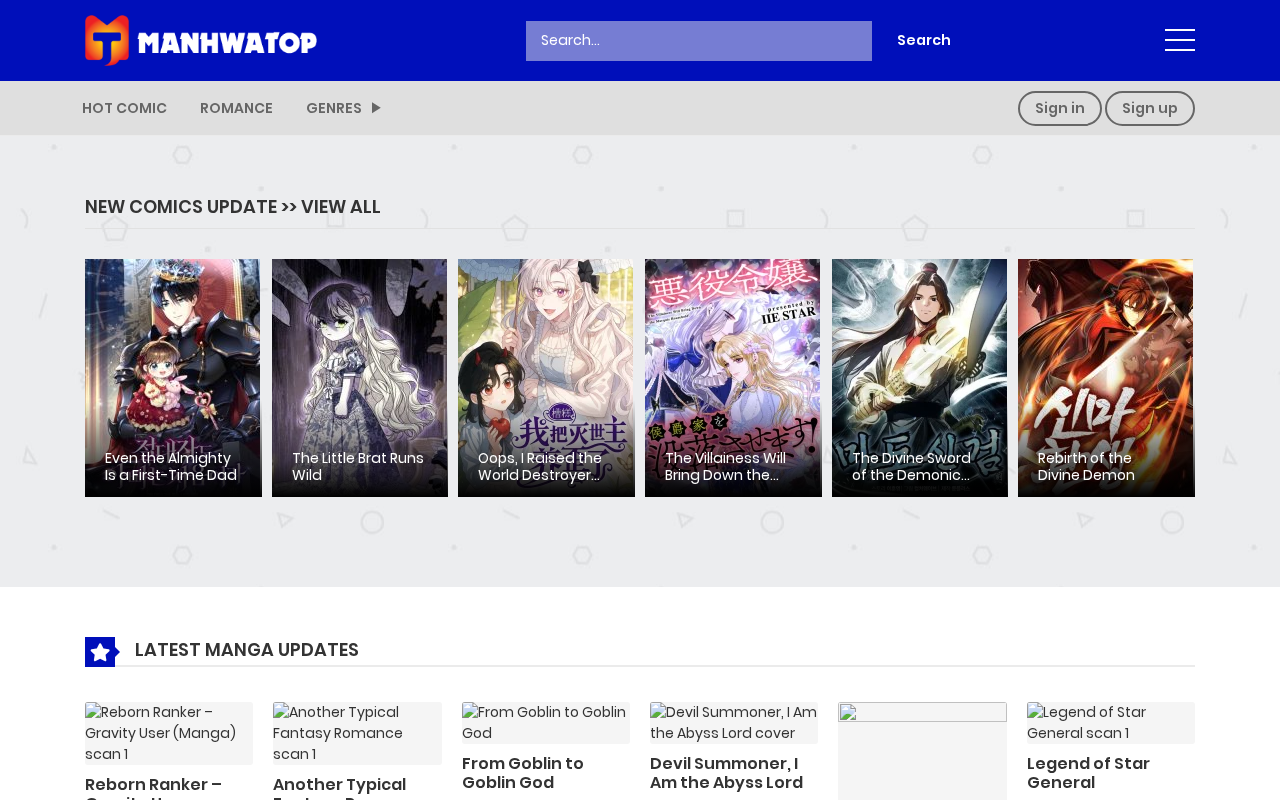
Task: Open The Villainess Will Bring Down cover
Action: (x=733, y=378)
